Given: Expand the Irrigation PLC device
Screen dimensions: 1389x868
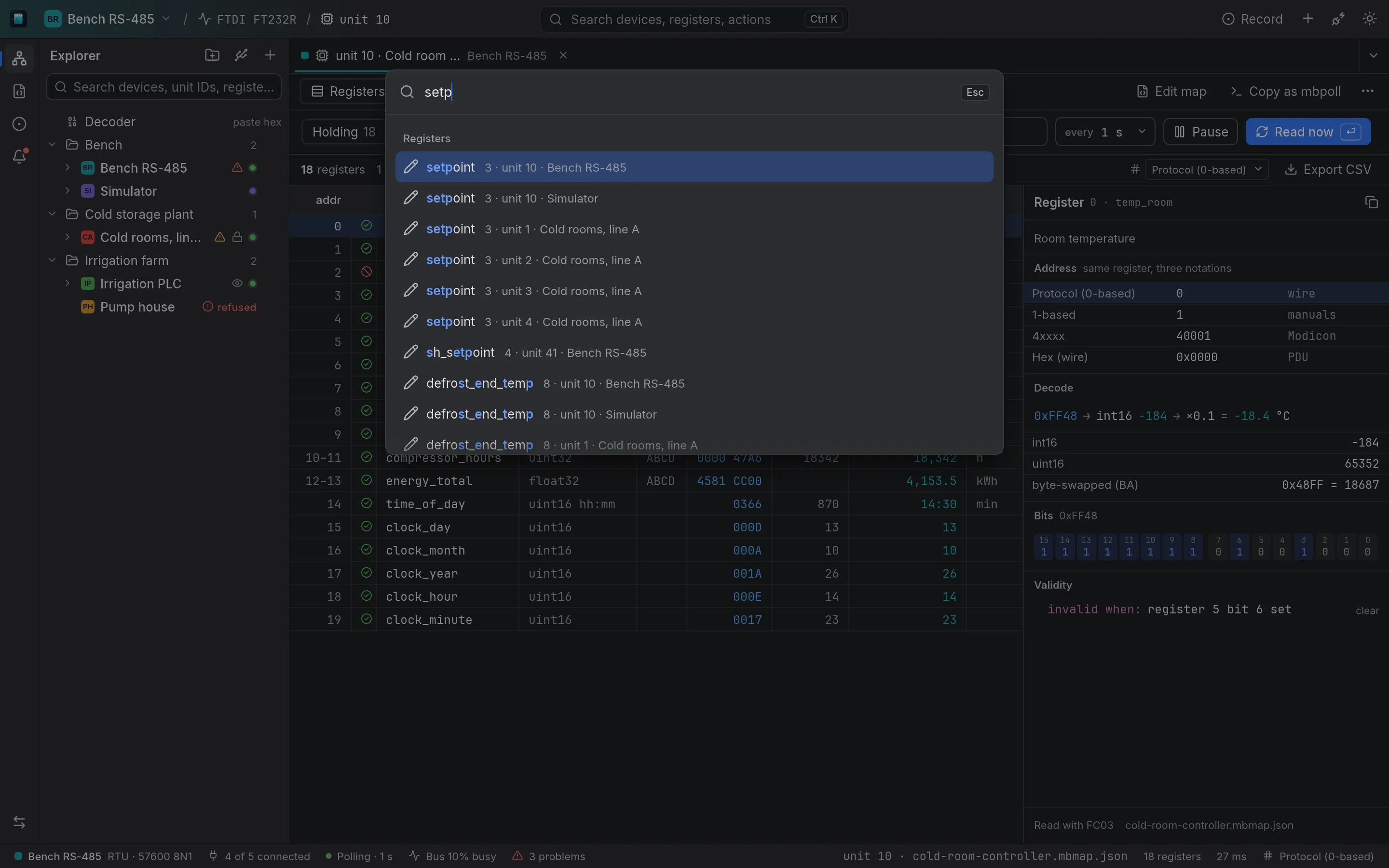Looking at the screenshot, I should pos(67,283).
